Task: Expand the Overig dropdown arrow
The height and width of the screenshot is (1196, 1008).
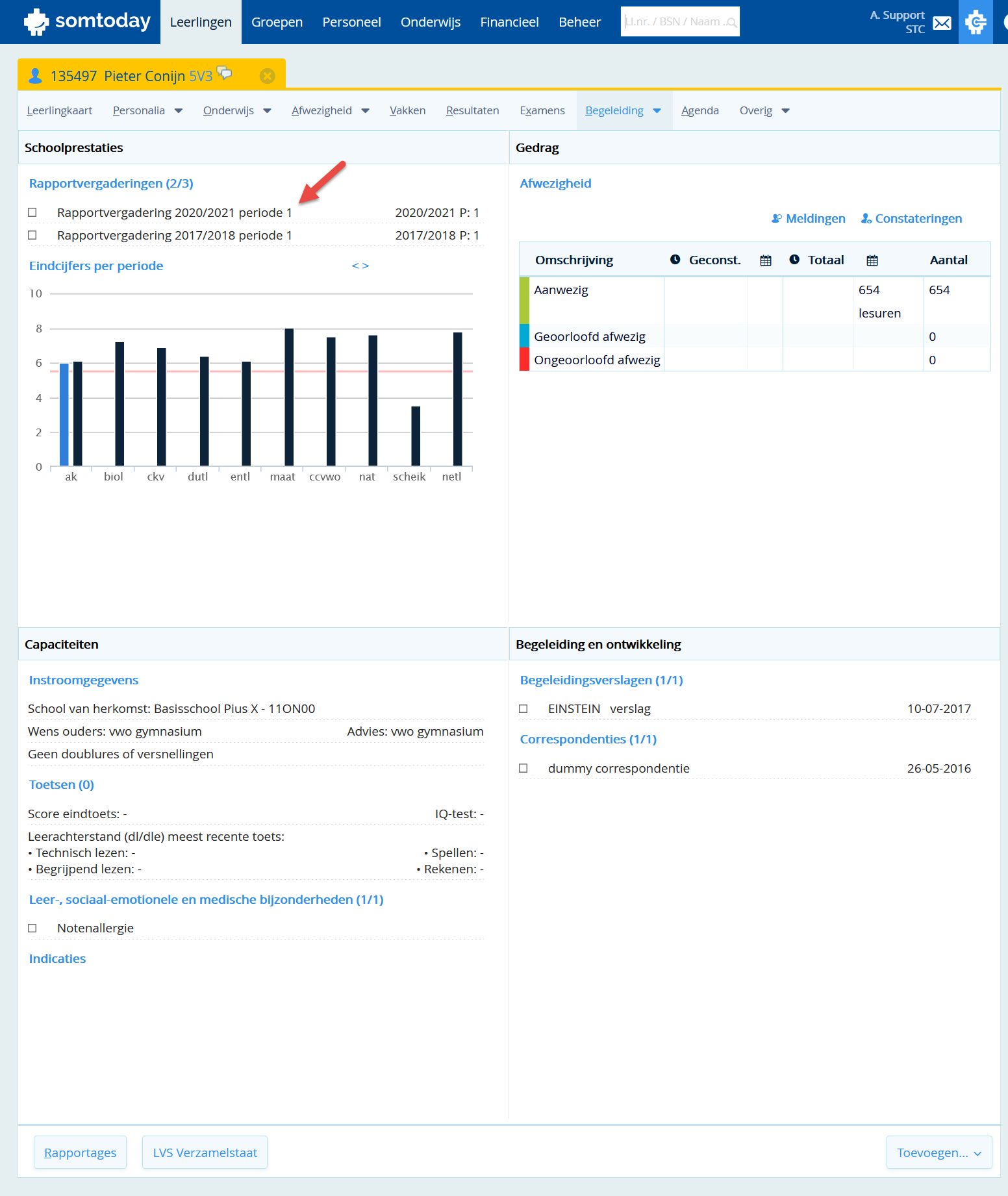Action: 785,111
